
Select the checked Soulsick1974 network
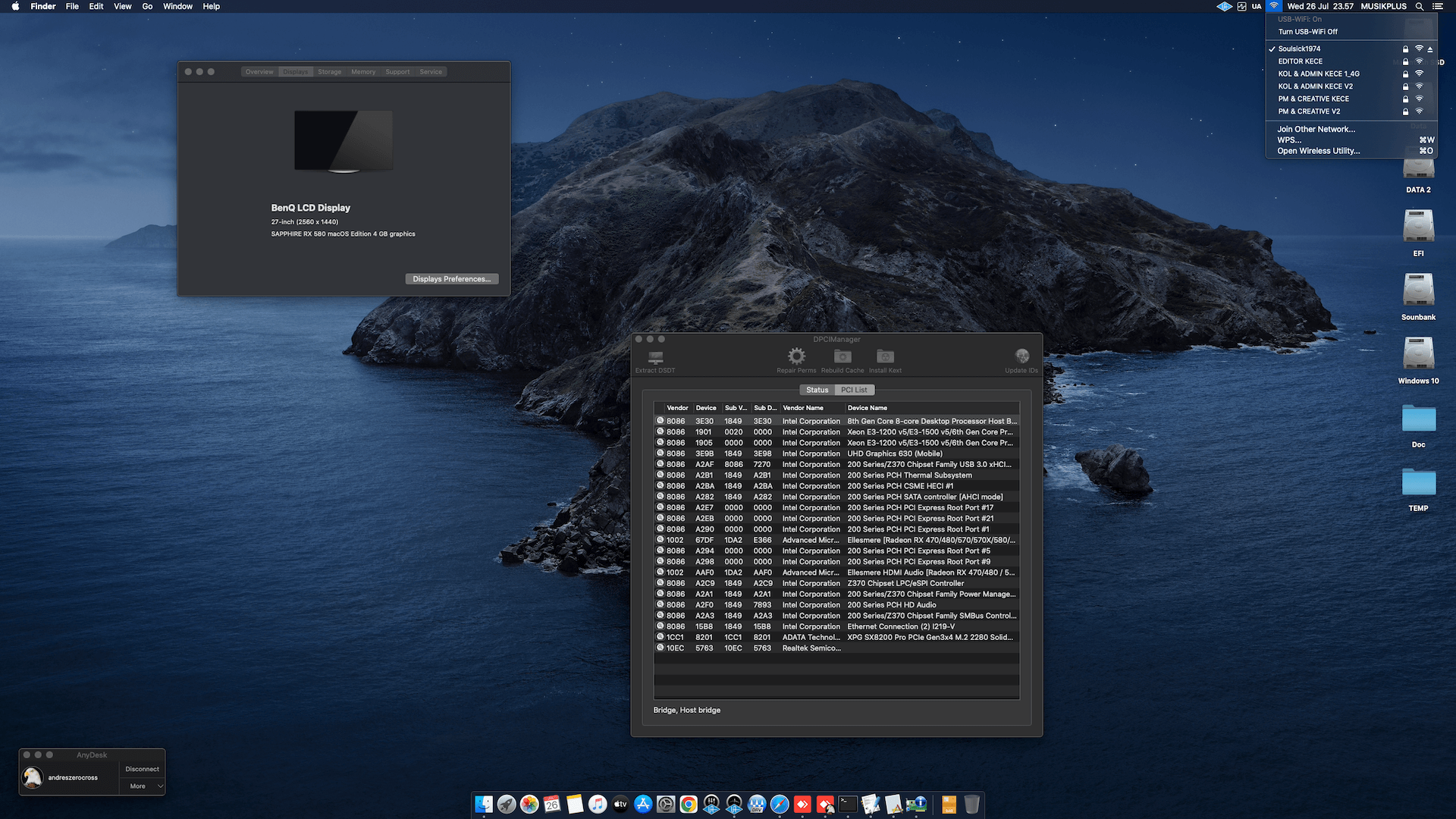tap(1351, 49)
